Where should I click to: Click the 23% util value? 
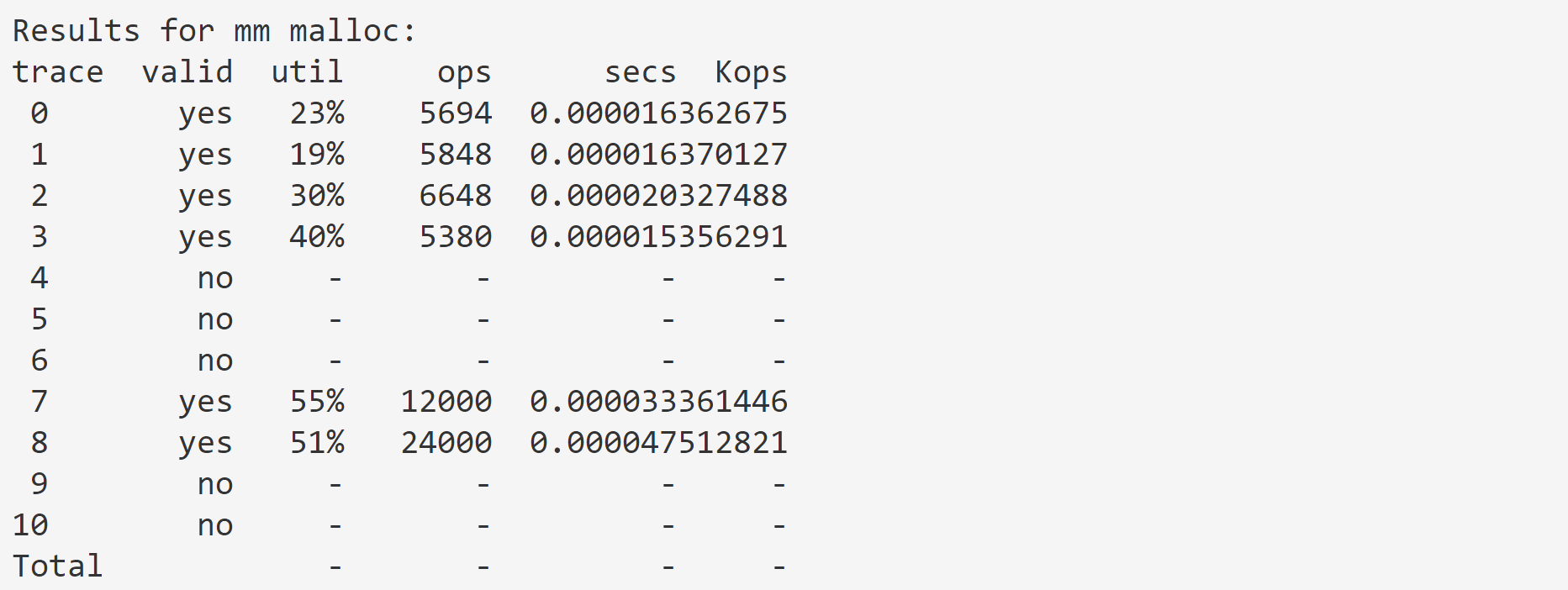317,113
